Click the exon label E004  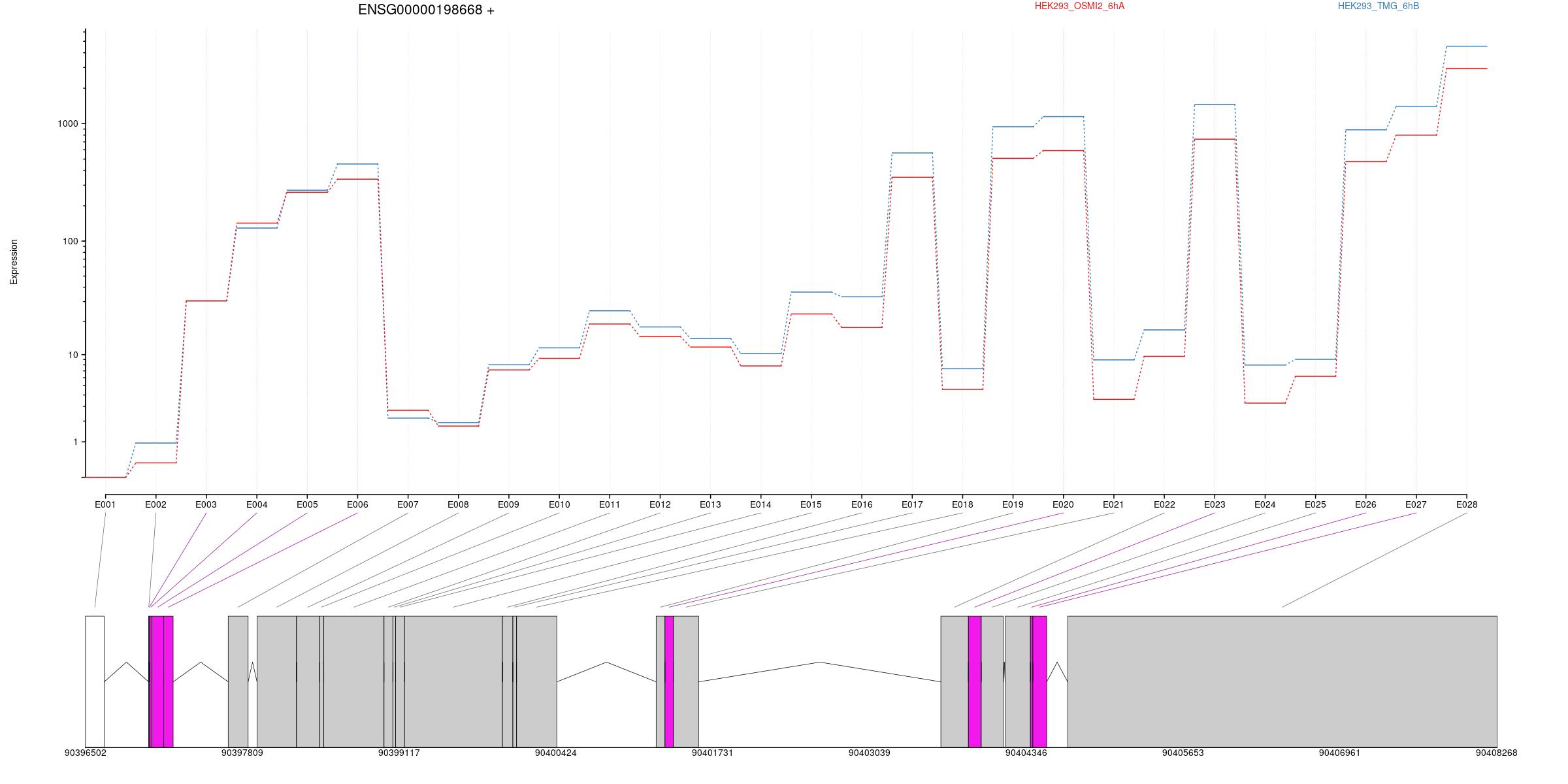[257, 504]
